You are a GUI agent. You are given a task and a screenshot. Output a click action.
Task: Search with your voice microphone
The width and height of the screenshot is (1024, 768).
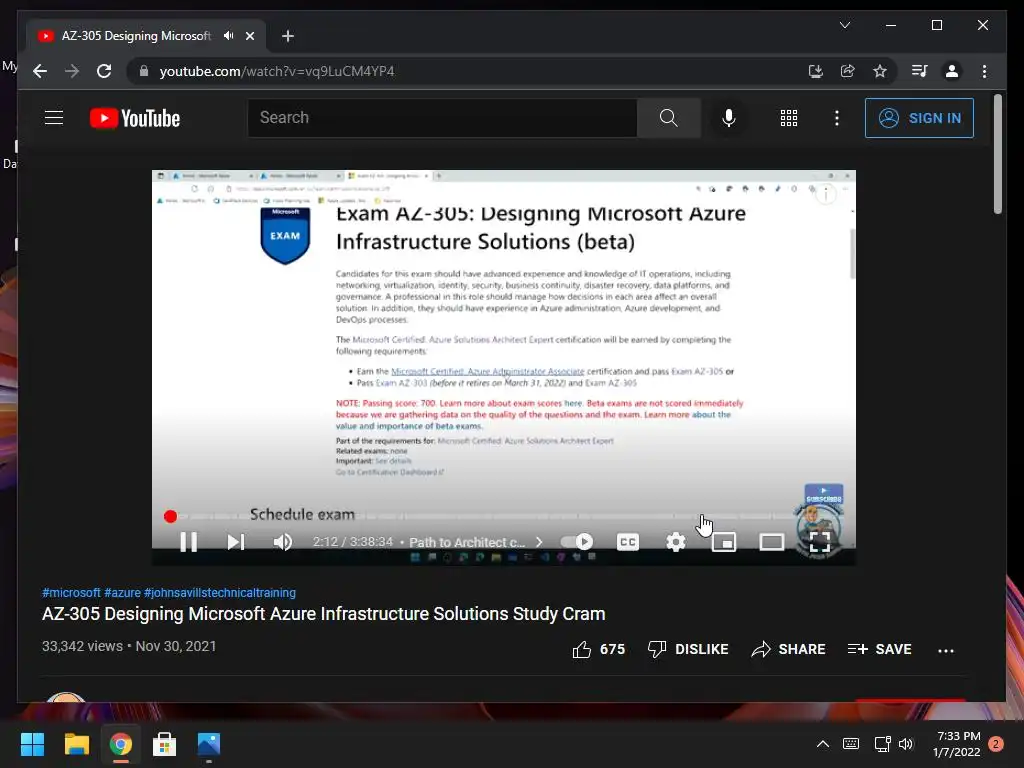pos(729,118)
